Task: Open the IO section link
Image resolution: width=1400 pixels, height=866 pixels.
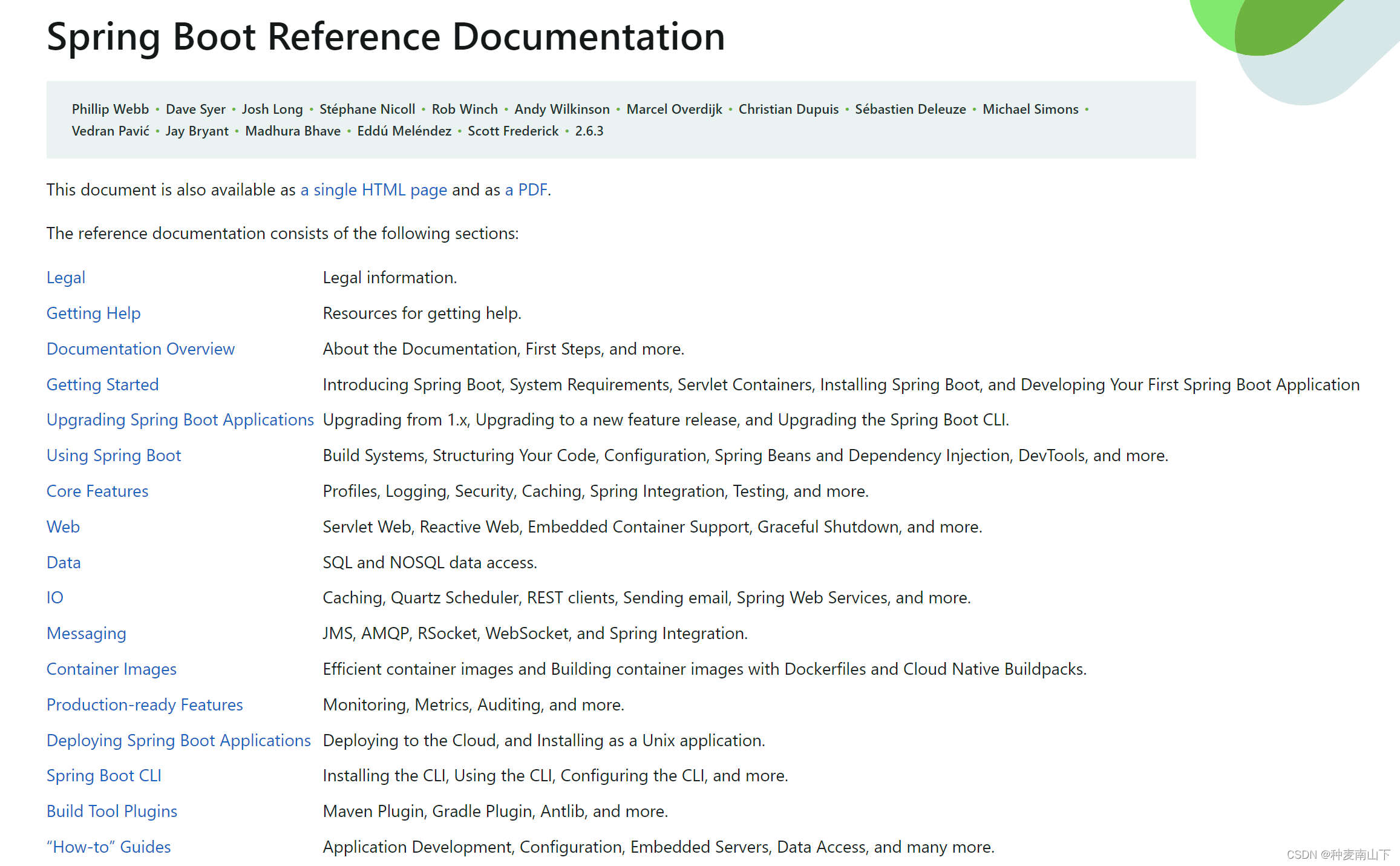Action: point(55,598)
